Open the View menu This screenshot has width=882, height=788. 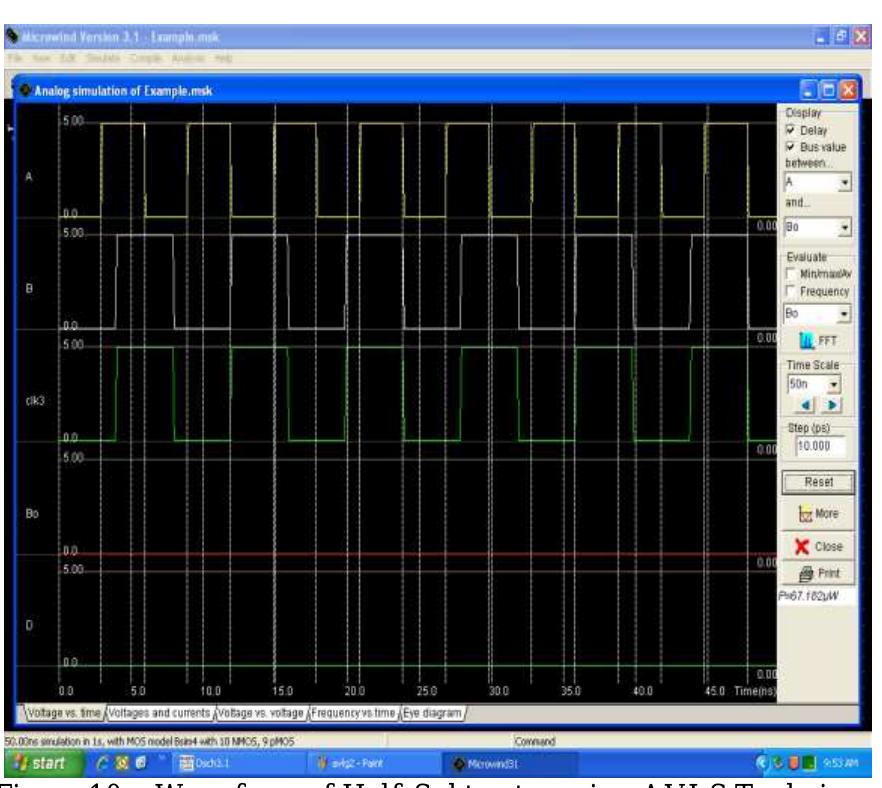tap(41, 58)
